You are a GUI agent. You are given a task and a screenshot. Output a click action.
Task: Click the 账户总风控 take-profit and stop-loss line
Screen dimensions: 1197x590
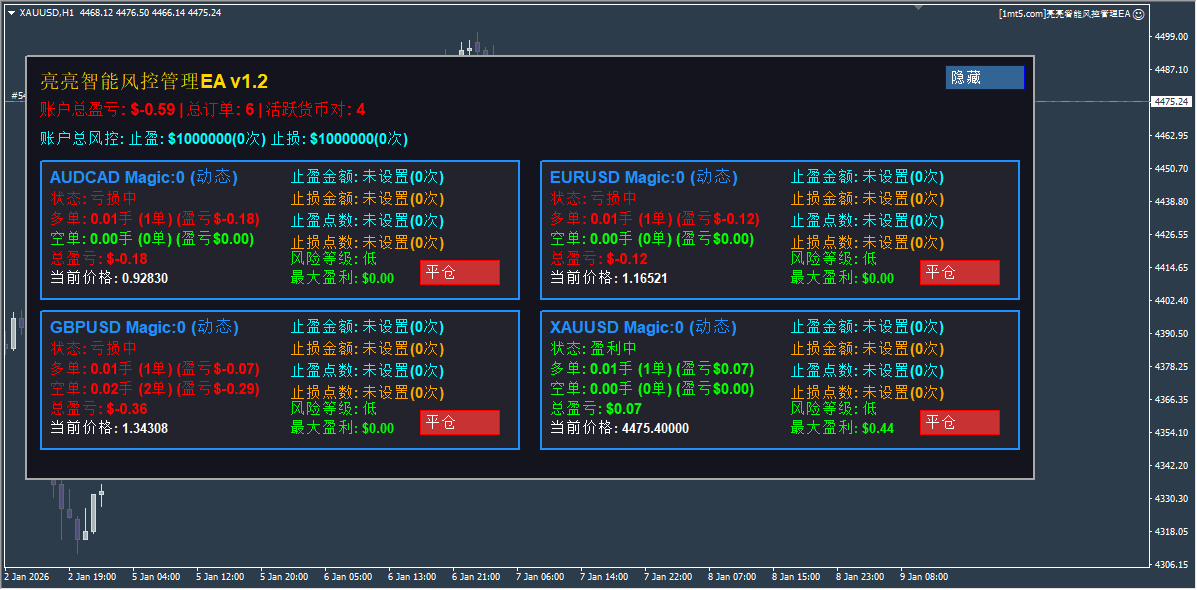coord(223,139)
